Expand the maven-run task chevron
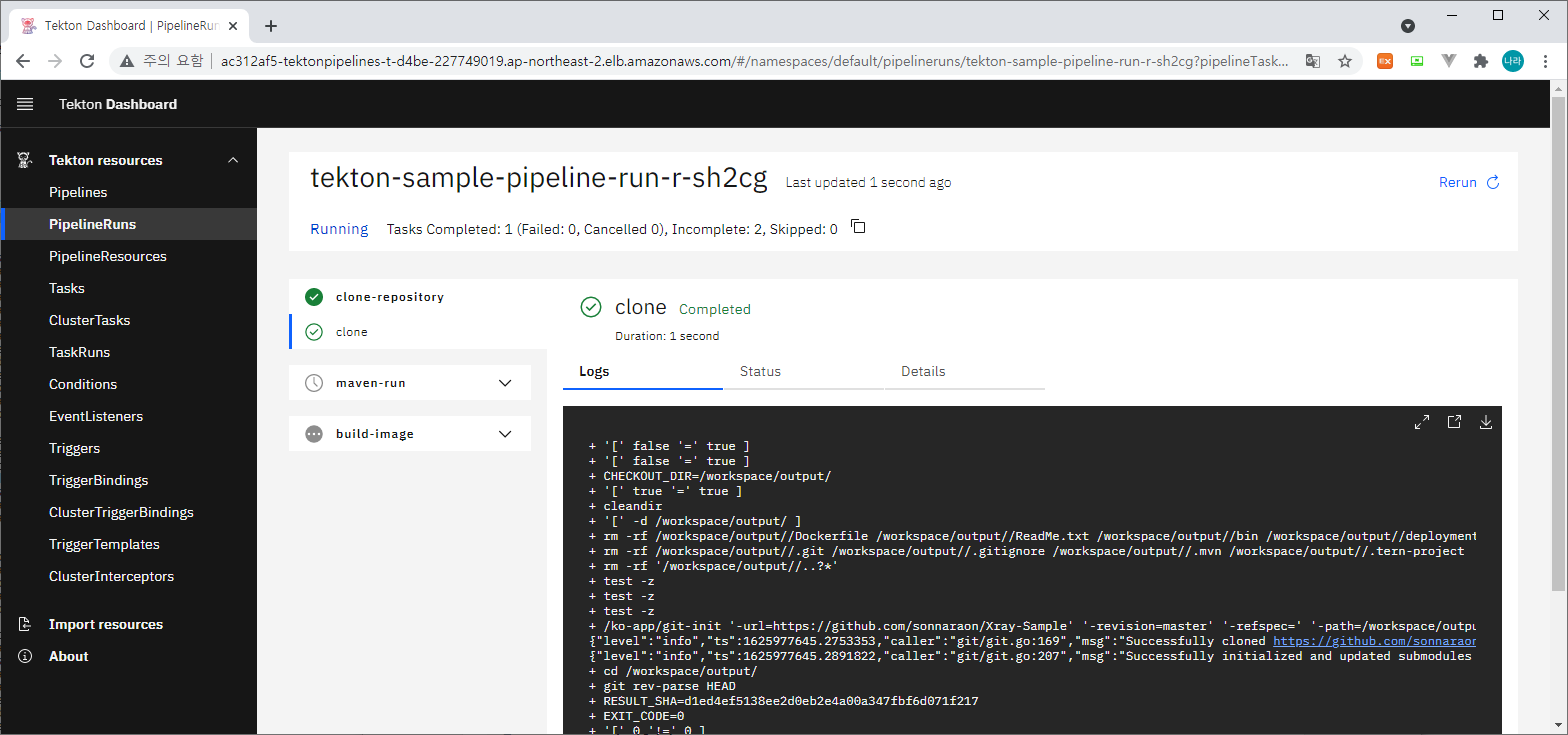Screen dimensions: 1568x735 tap(505, 383)
